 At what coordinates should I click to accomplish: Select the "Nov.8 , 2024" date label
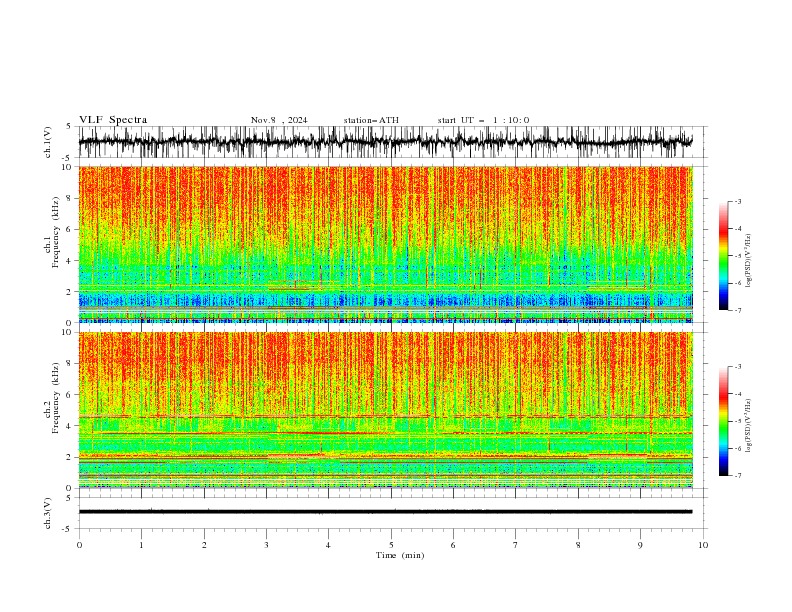[279, 120]
